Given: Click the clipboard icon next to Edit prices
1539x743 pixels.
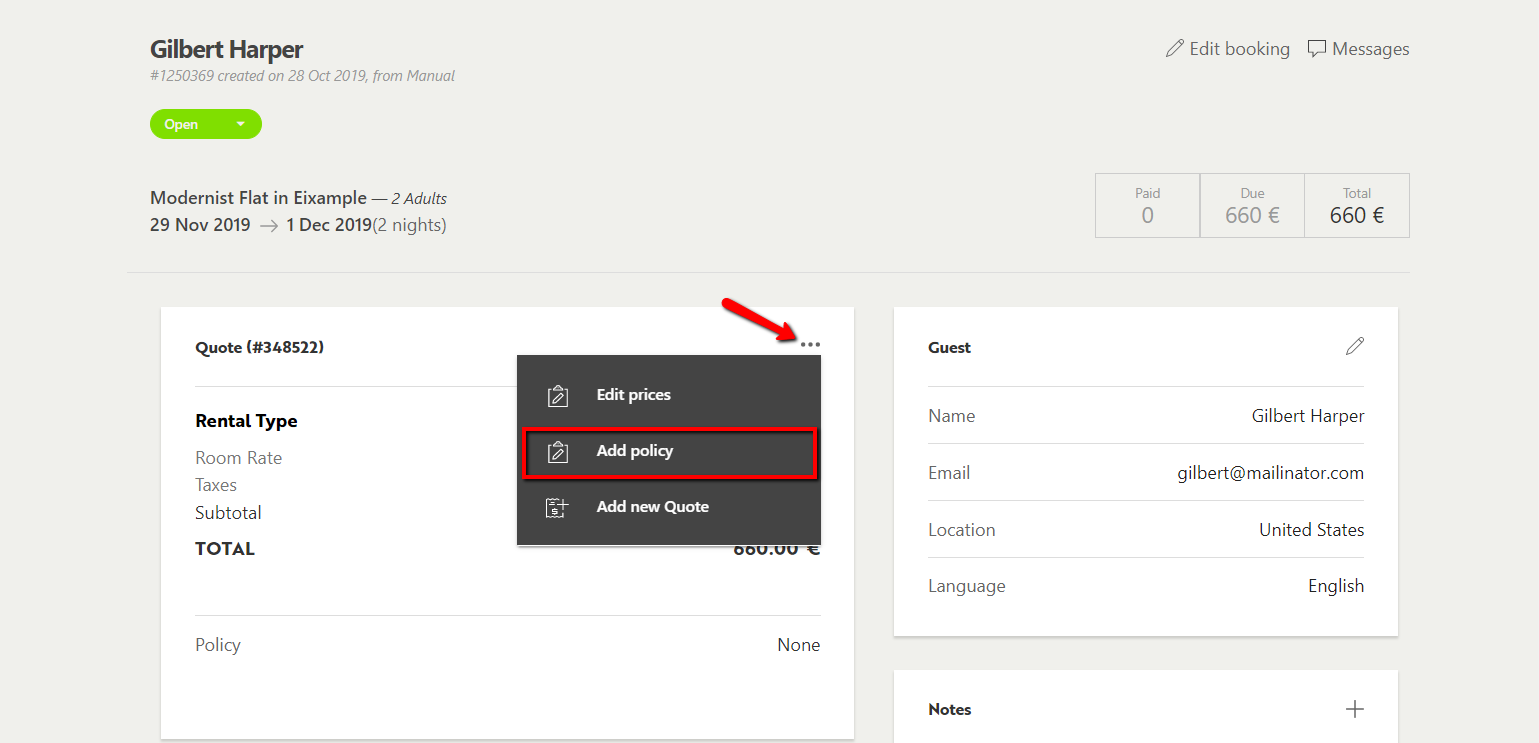Looking at the screenshot, I should pyautogui.click(x=558, y=395).
